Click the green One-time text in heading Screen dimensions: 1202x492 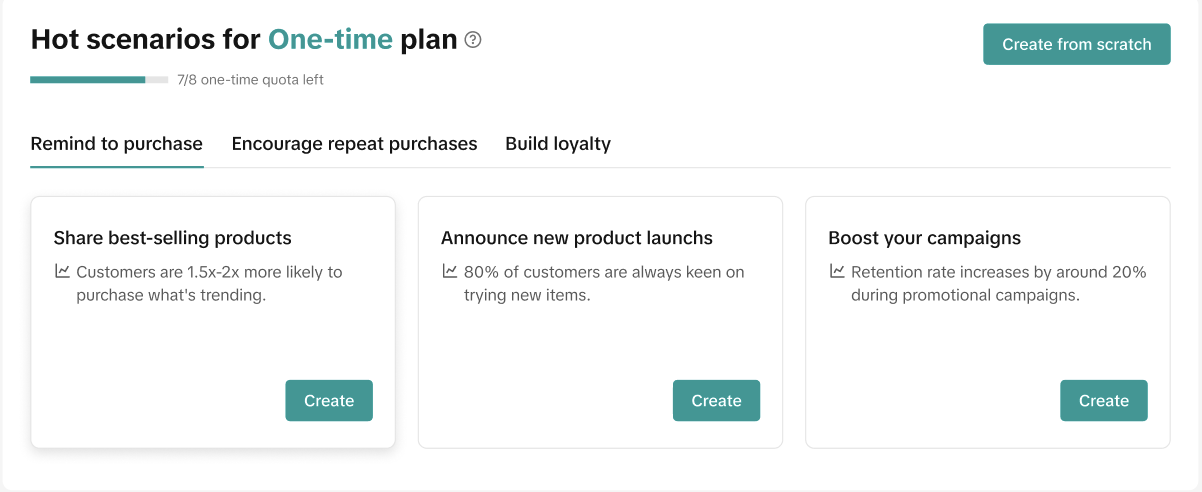[330, 40]
